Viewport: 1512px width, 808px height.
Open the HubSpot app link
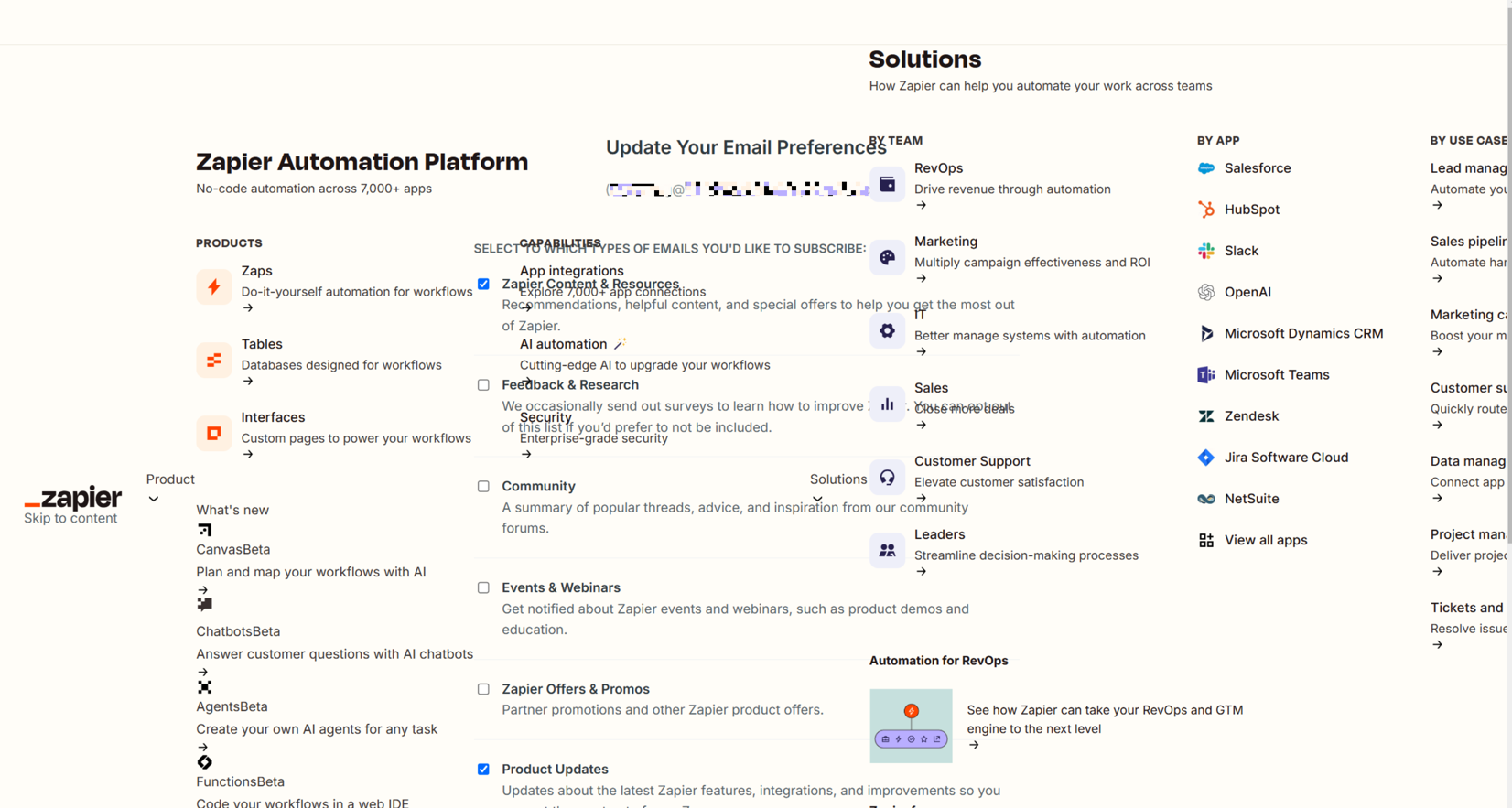click(1252, 210)
